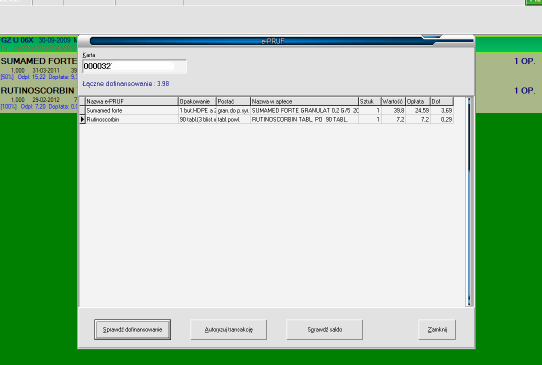This screenshot has width=542, height=365.
Task: Click the Postać column header
Action: click(233, 101)
